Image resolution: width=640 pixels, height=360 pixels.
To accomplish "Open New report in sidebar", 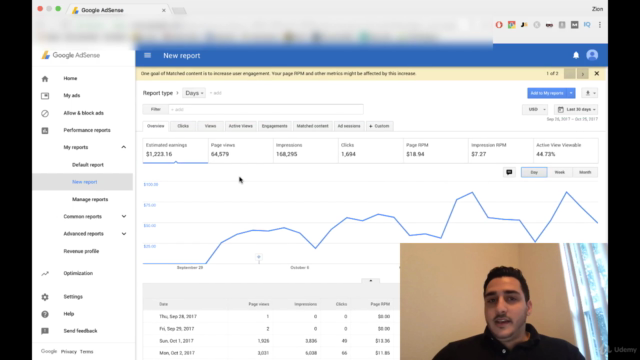I will 84,182.
